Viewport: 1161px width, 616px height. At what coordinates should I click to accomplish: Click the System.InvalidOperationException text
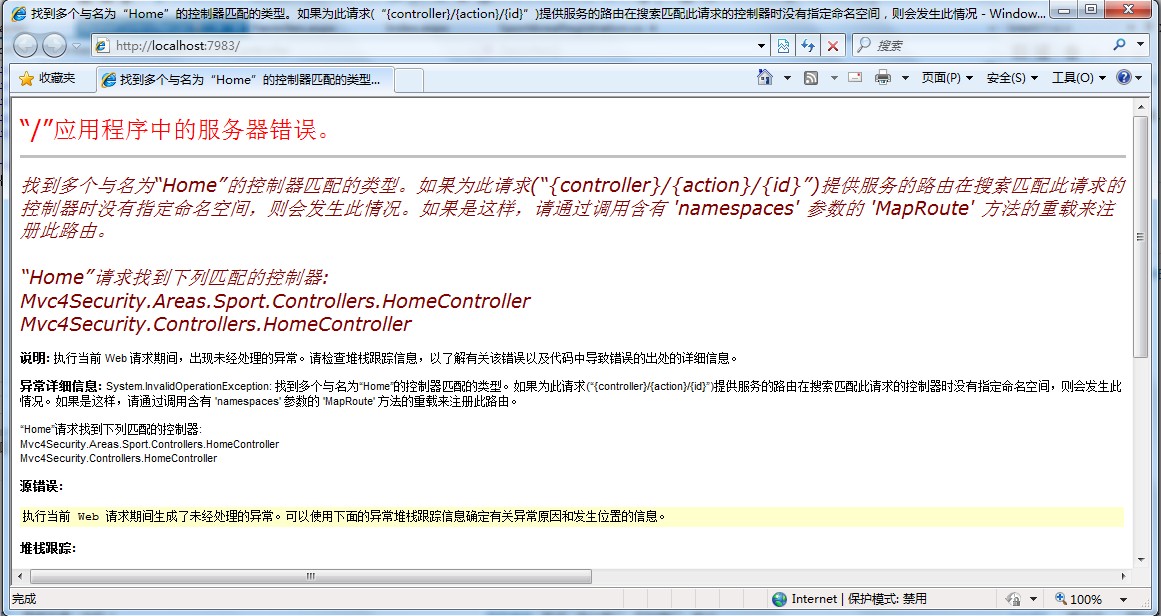190,386
